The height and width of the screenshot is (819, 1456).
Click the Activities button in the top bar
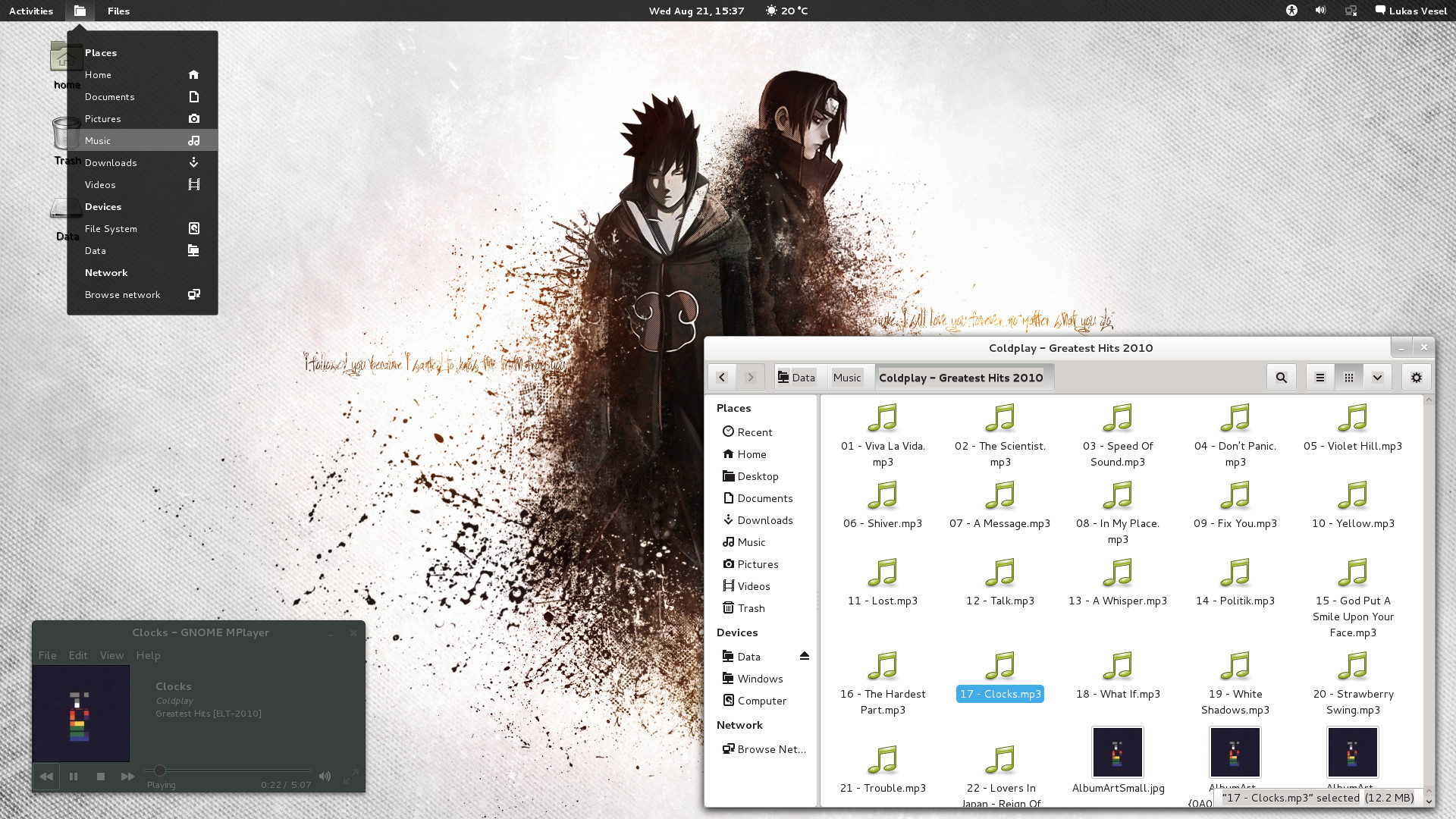(31, 11)
